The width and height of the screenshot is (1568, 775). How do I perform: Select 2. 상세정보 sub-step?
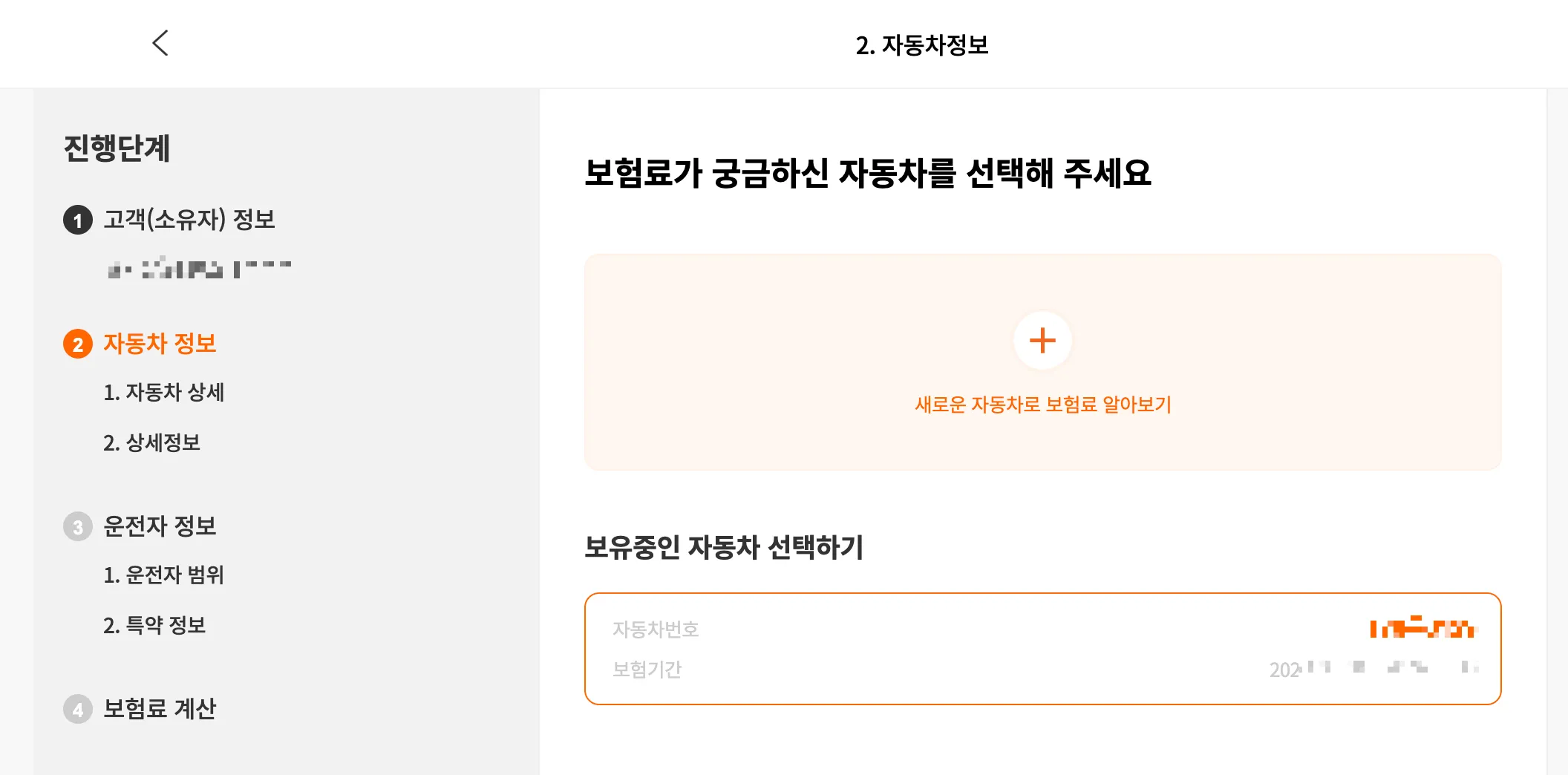pos(152,443)
